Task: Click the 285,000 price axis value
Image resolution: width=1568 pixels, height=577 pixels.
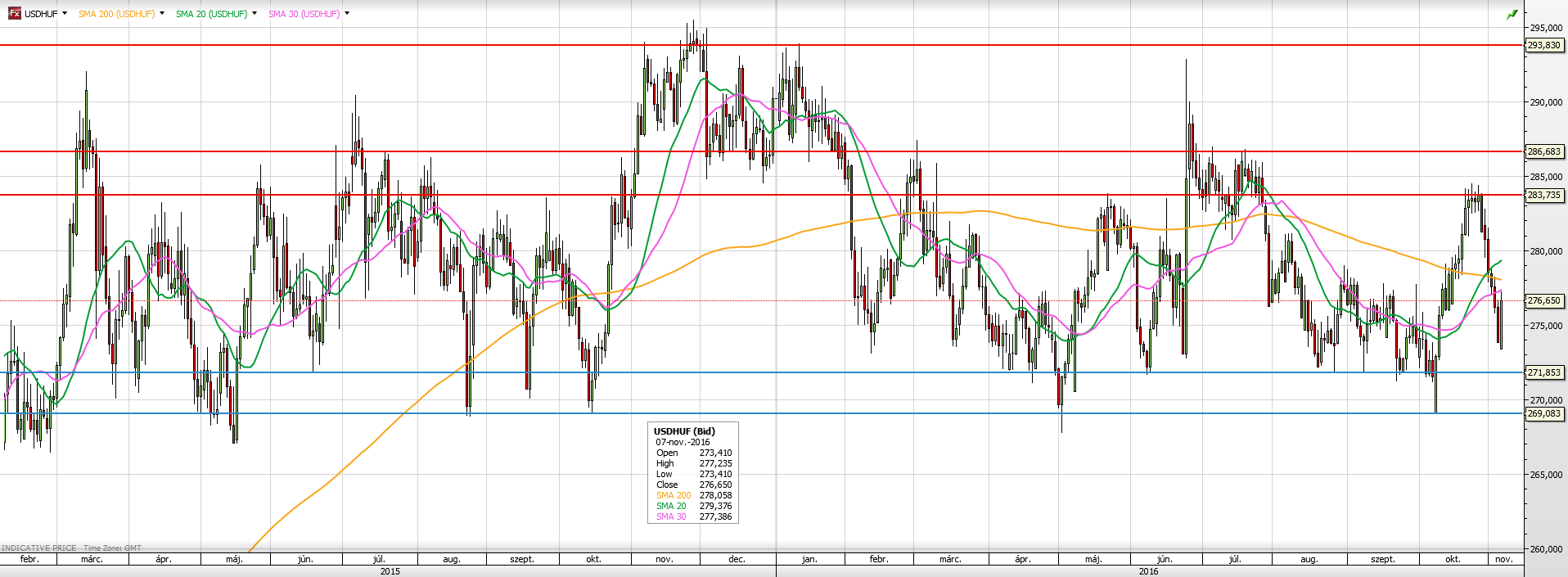Action: [x=1546, y=177]
